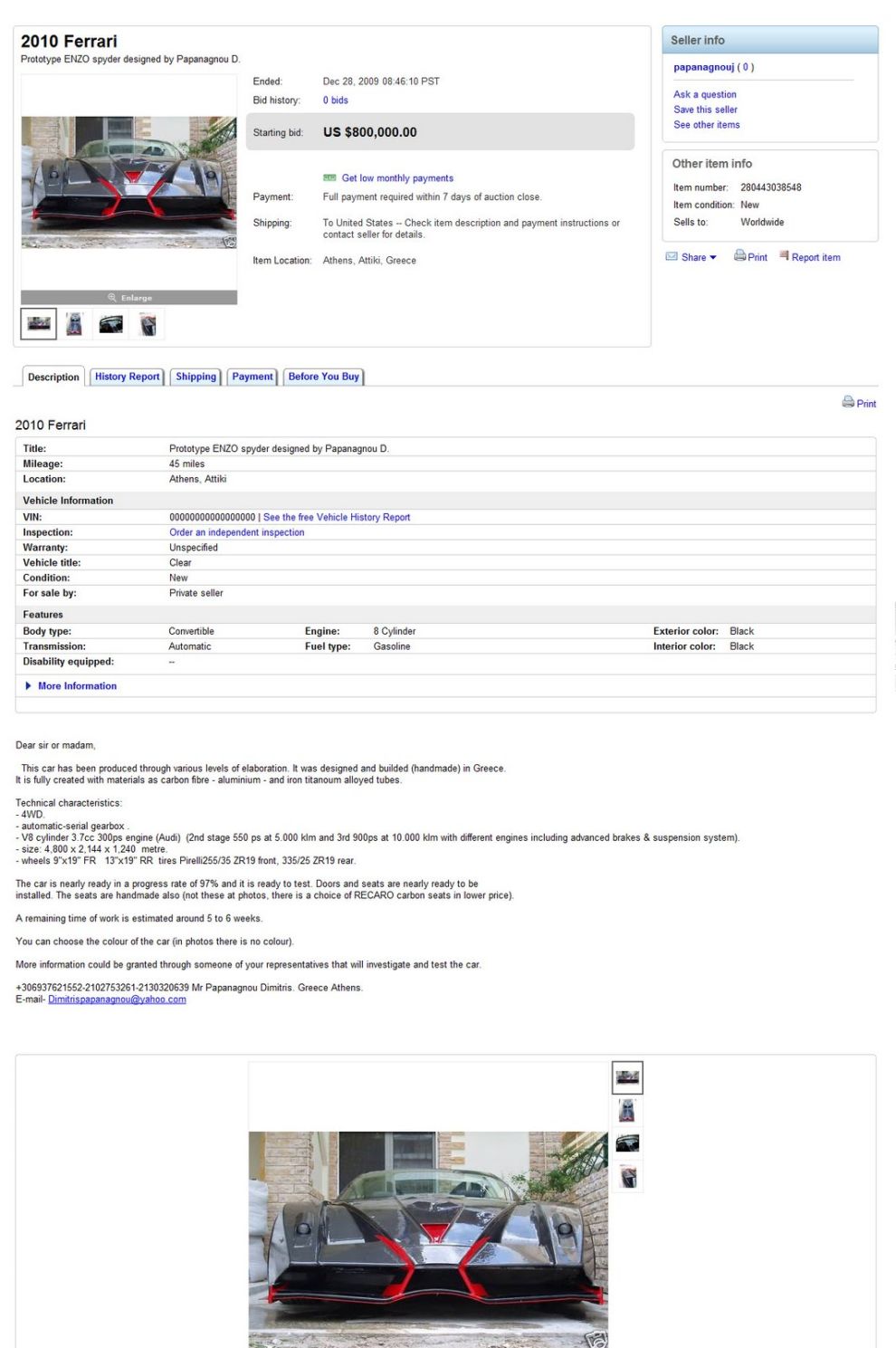The width and height of the screenshot is (896, 1348).
Task: Select second thumbnail under the main photo
Action: click(x=74, y=324)
